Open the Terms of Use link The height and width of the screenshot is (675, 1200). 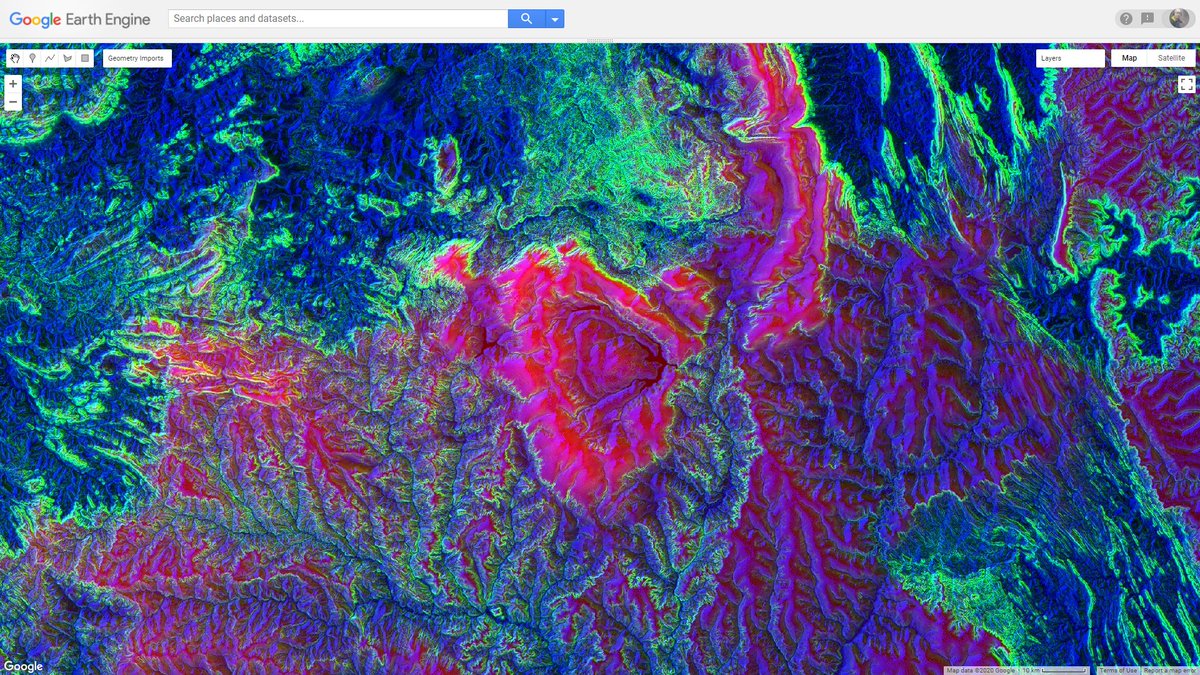click(x=1117, y=671)
